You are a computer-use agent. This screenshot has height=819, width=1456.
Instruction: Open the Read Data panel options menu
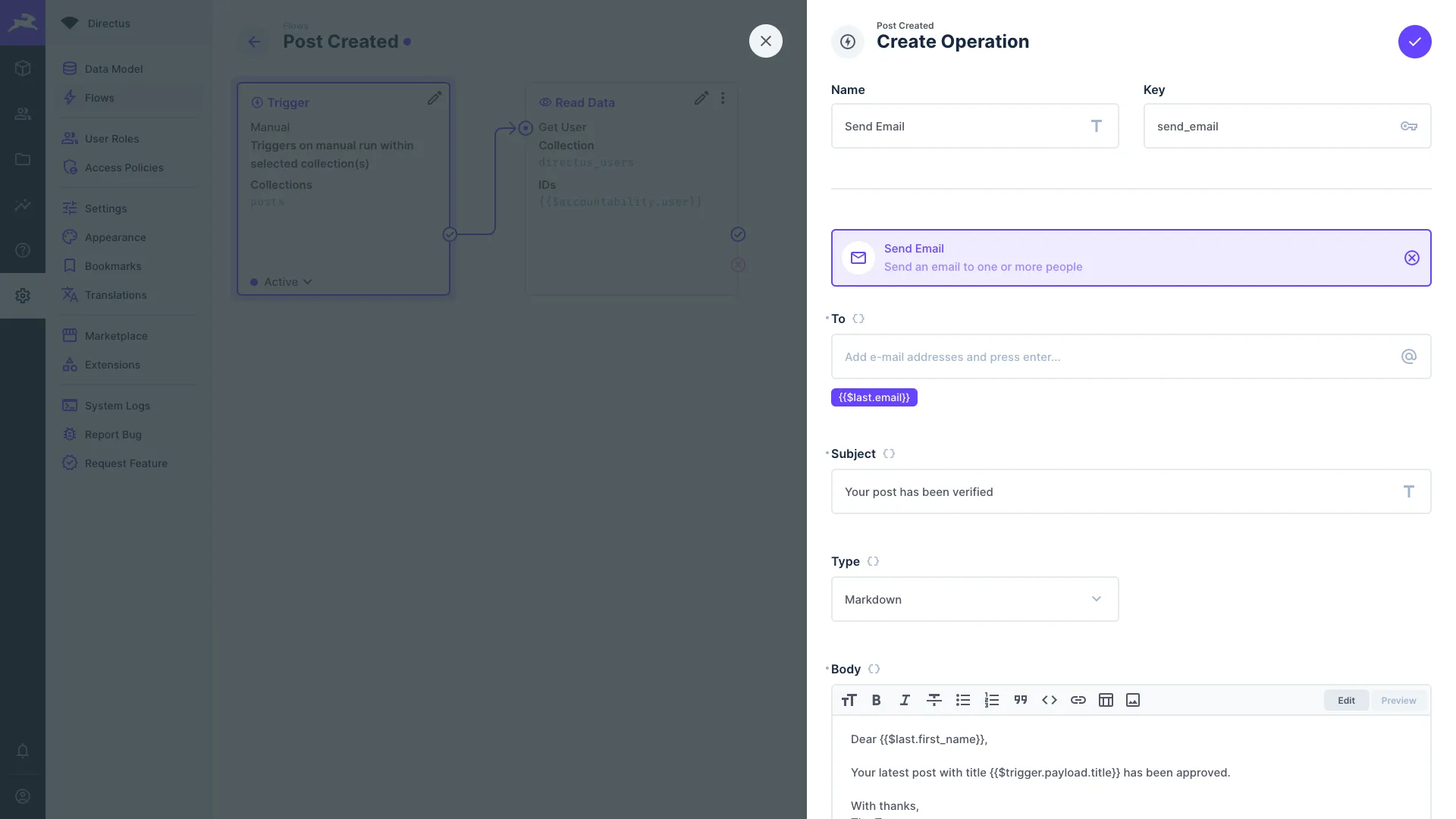point(723,98)
